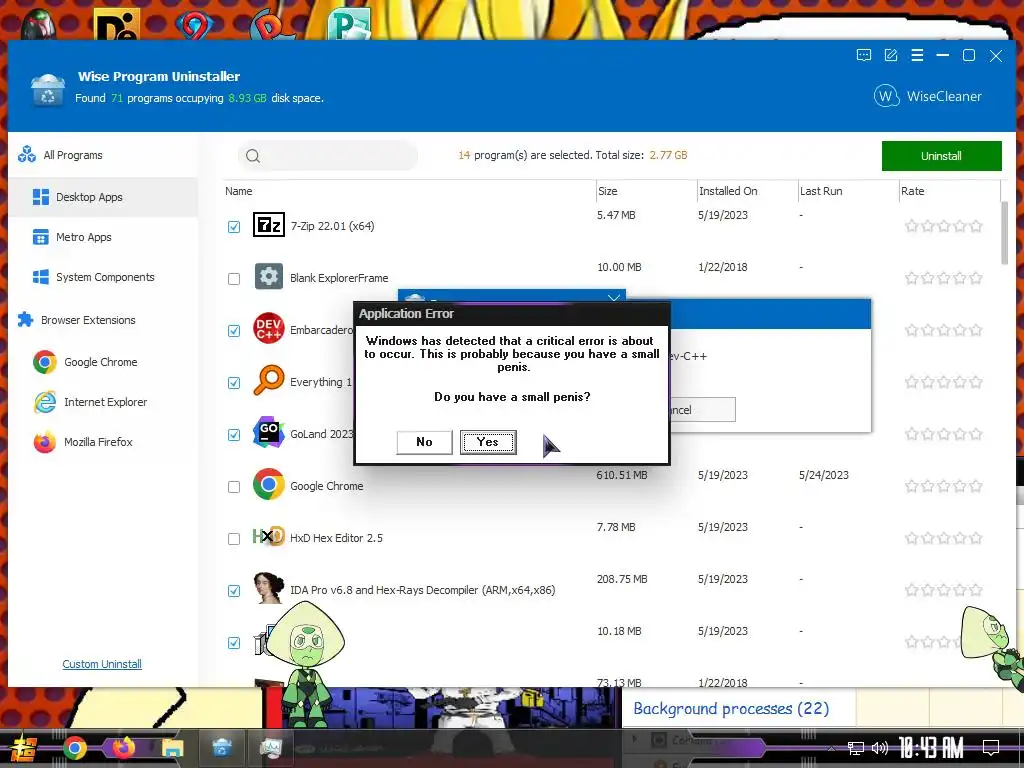Click partially hidden Cancel button behind dialog

(703, 409)
